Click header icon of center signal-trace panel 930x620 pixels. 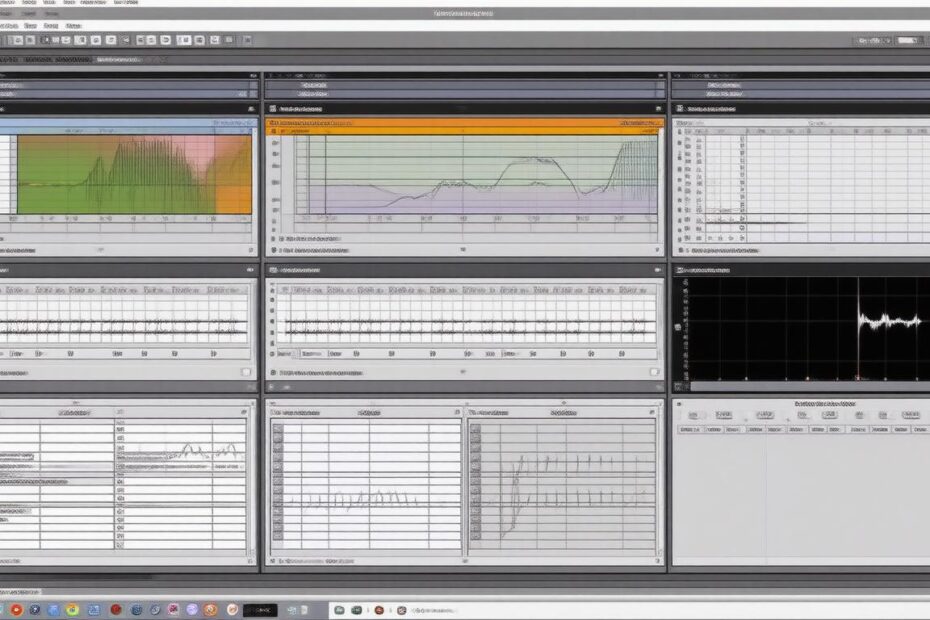(x=273, y=270)
